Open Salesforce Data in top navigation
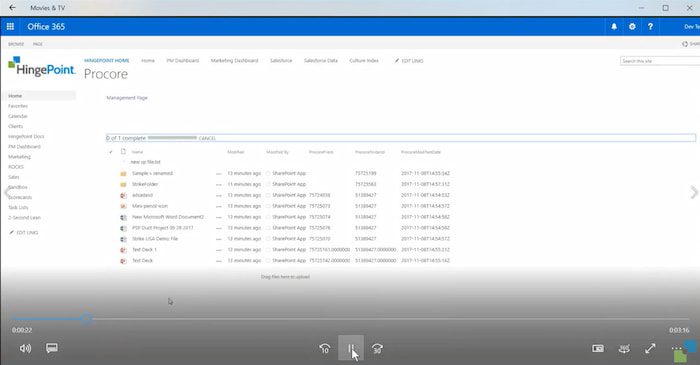The height and width of the screenshot is (365, 700). click(x=321, y=61)
